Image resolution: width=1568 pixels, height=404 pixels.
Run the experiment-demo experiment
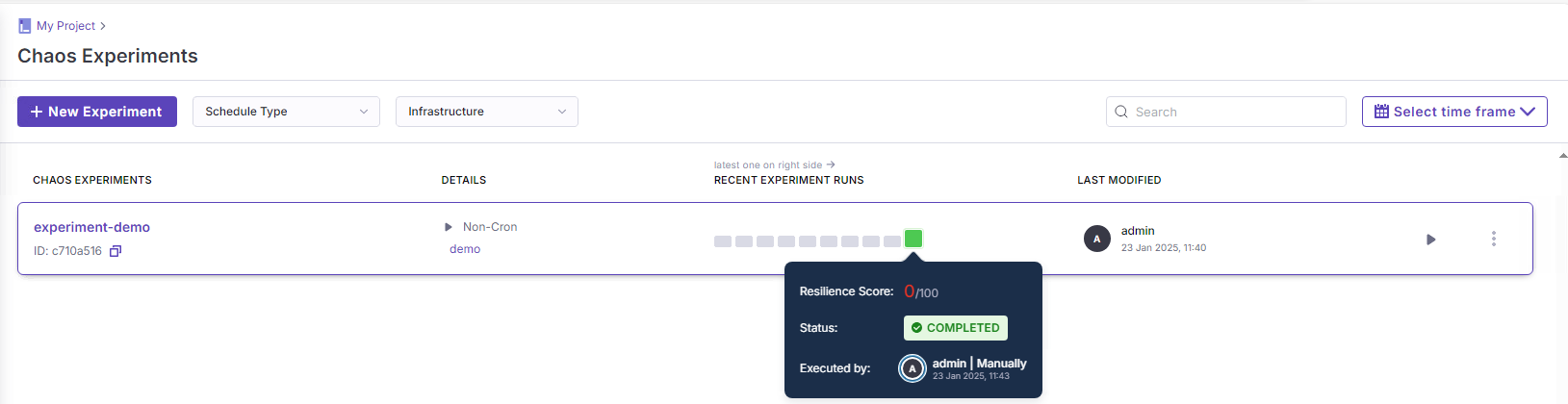1430,240
